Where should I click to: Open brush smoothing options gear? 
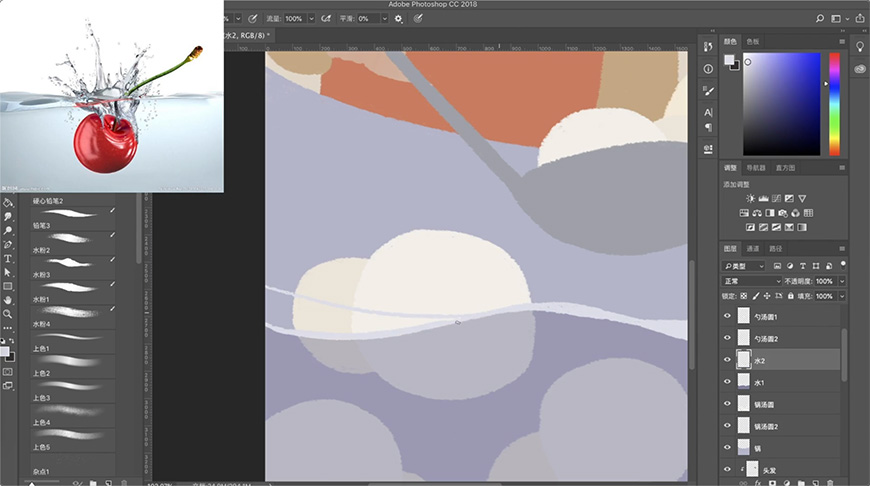[398, 18]
